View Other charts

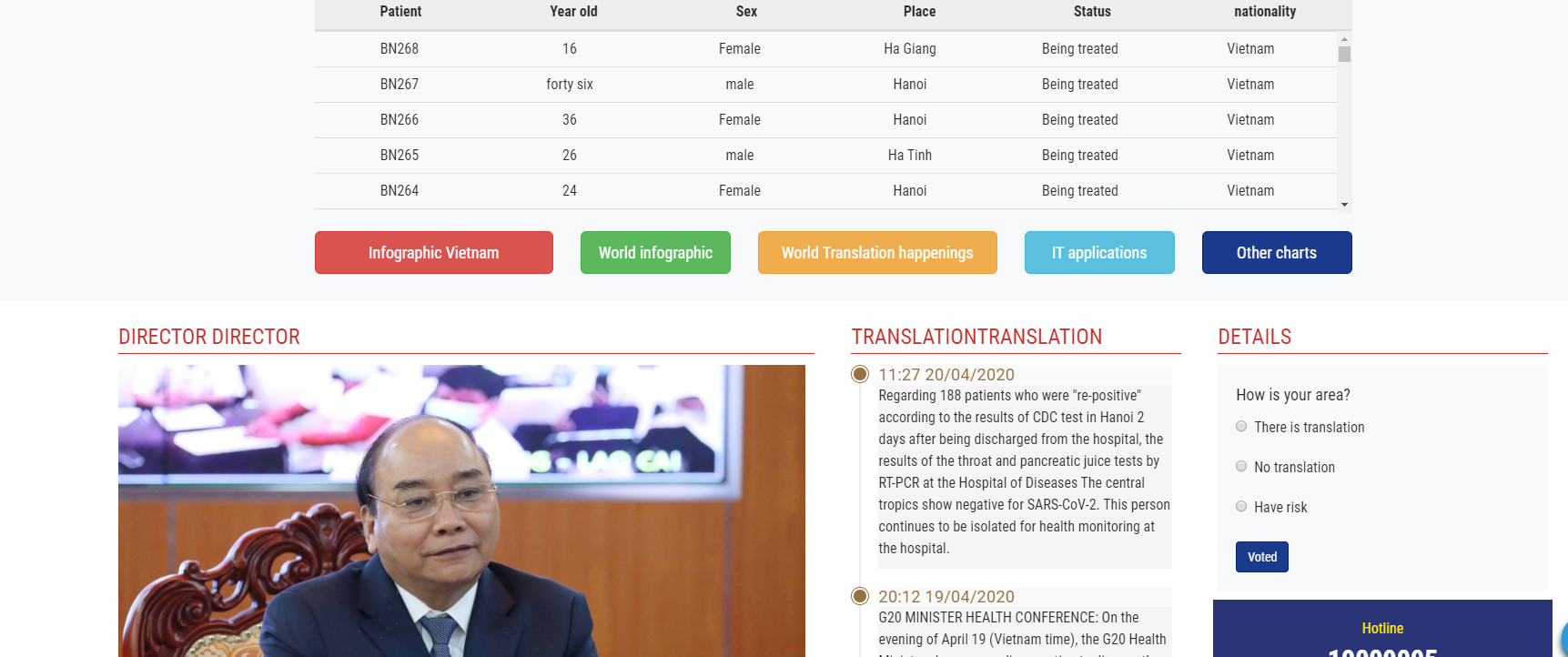1276,253
